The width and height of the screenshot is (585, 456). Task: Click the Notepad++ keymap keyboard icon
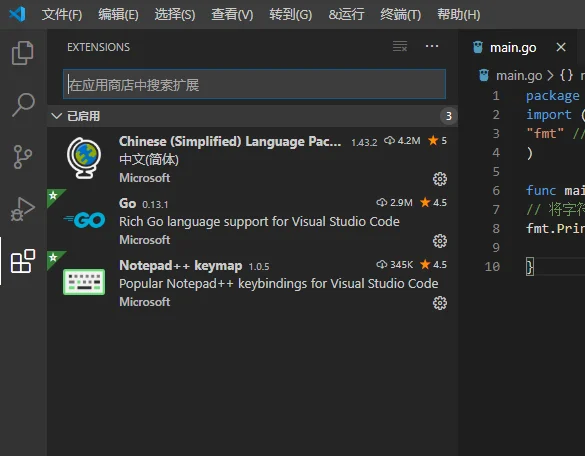(84, 282)
